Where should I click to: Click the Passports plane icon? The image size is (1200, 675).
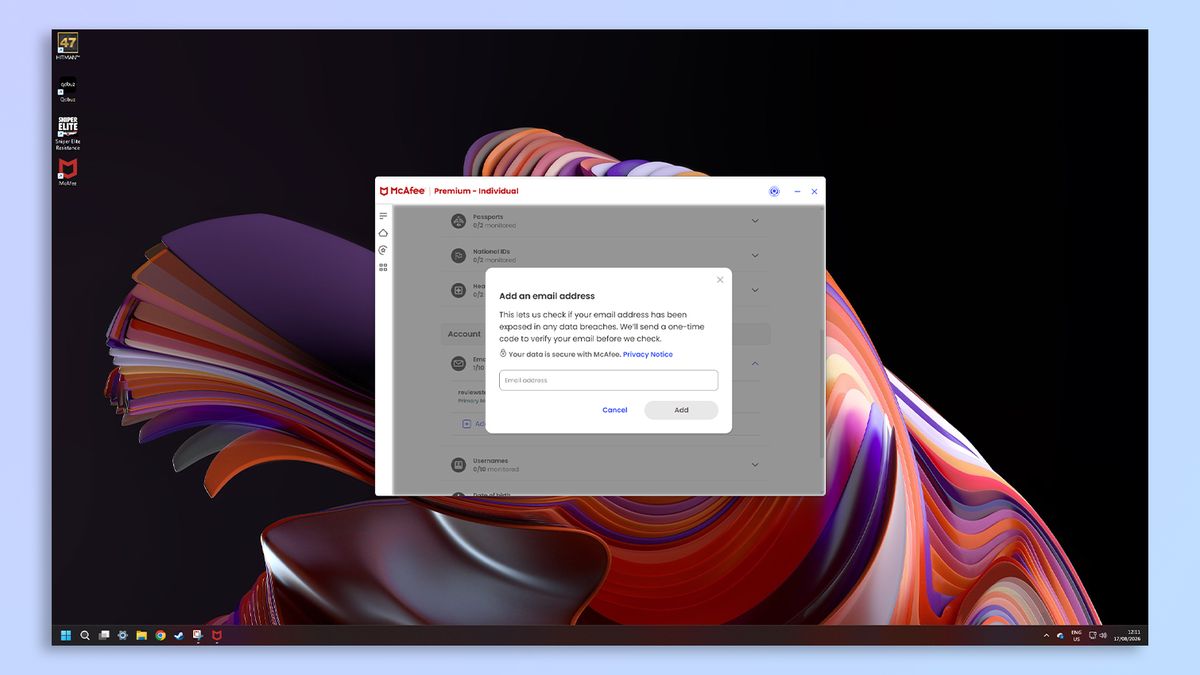(x=459, y=221)
